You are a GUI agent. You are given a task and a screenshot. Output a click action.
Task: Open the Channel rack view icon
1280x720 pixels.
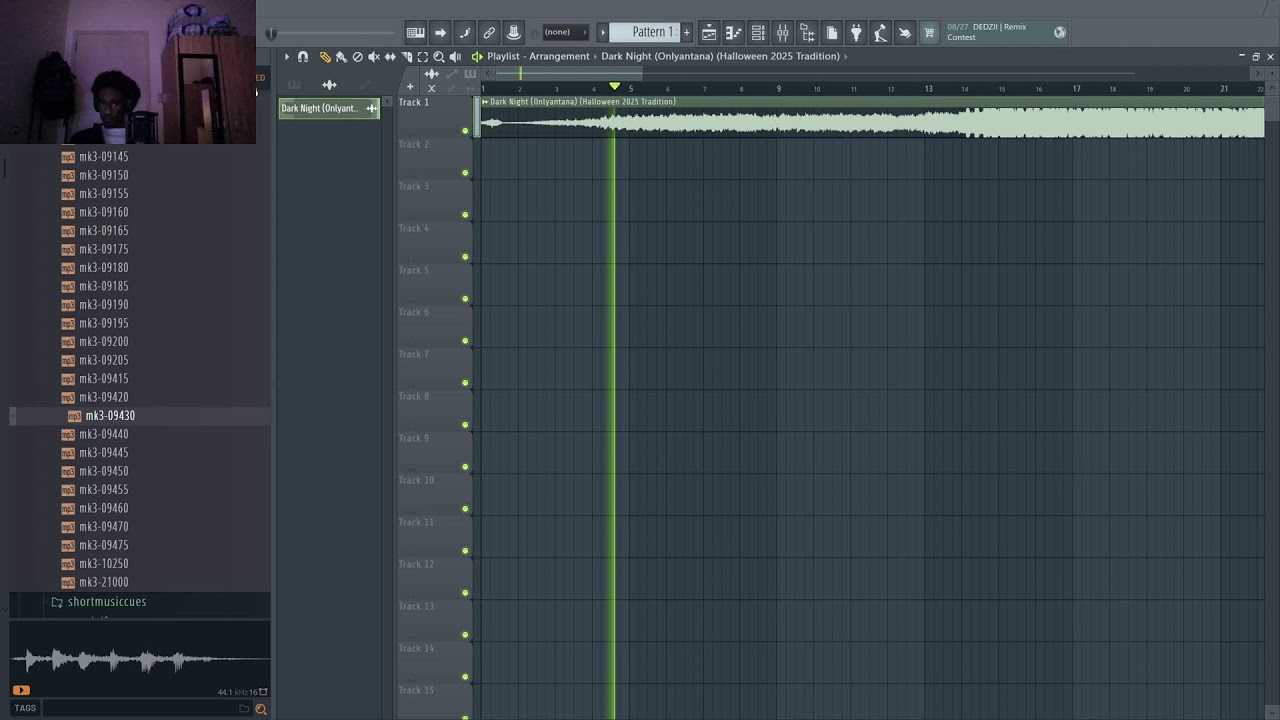[758, 32]
